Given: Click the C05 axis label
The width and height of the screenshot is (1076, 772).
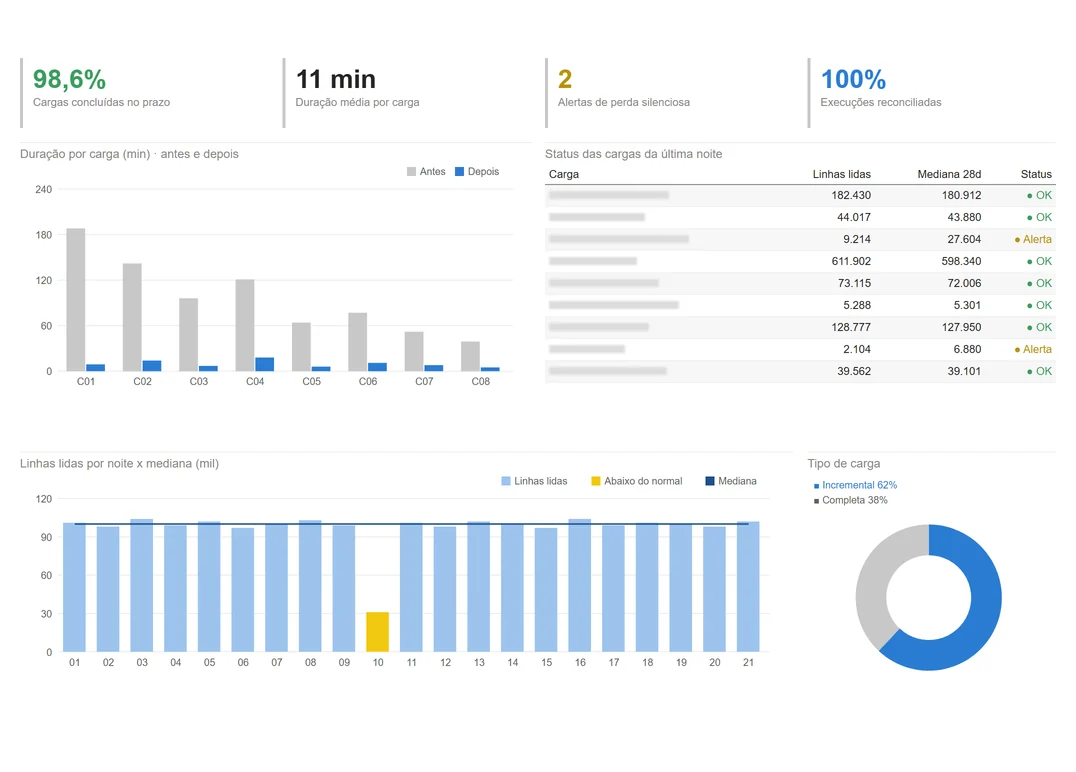Looking at the screenshot, I should pos(312,382).
